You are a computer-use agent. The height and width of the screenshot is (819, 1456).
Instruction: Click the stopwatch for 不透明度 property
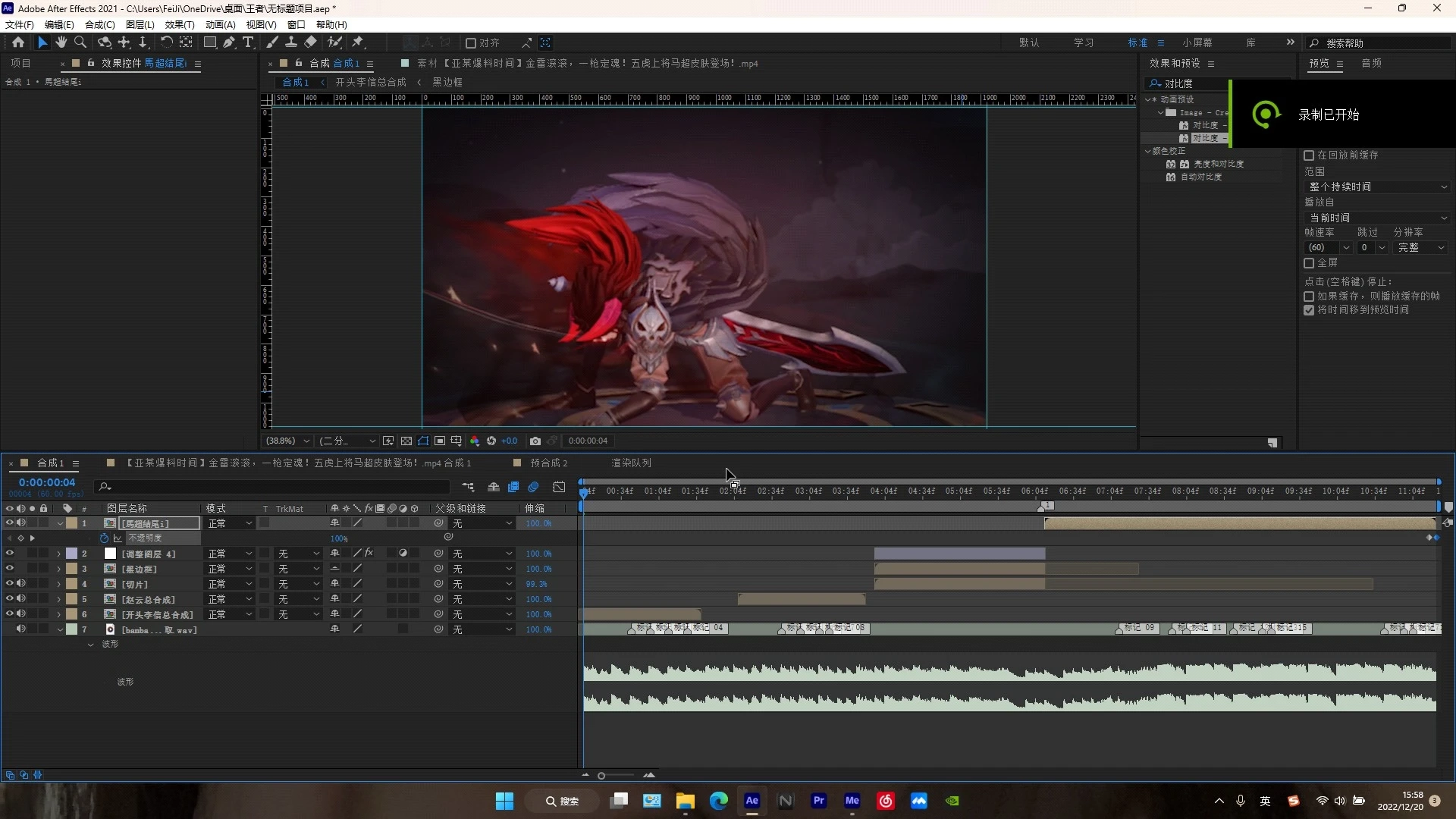[104, 538]
